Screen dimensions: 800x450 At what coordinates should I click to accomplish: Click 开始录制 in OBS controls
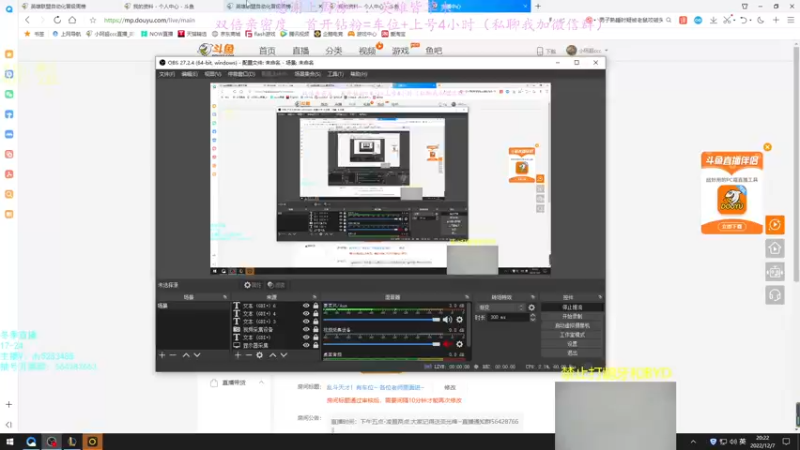coord(572,317)
